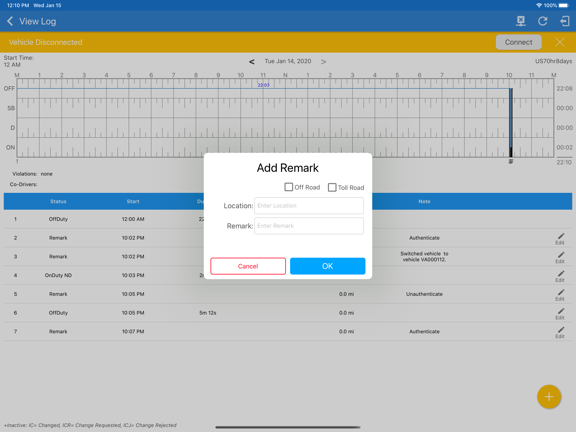Viewport: 576px width, 432px height.
Task: Edit the Switched vehicle remark row
Action: [x=560, y=257]
